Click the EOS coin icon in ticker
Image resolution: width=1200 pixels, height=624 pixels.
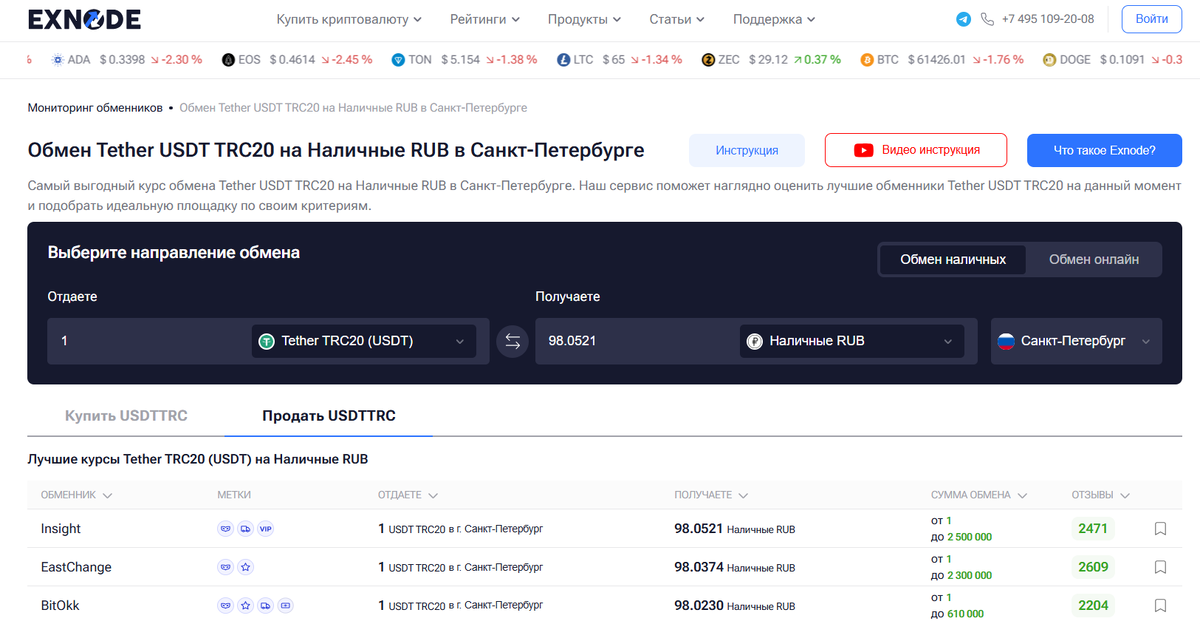[x=228, y=60]
